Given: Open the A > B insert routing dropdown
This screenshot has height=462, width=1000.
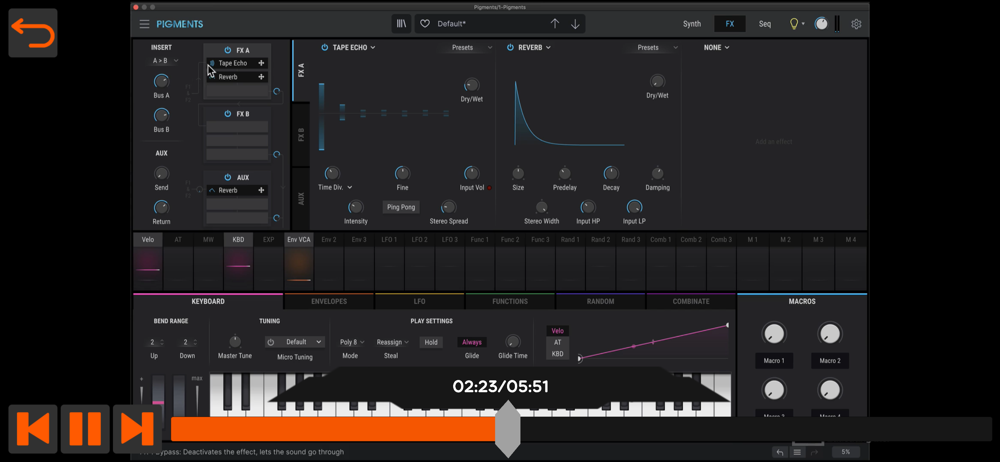Looking at the screenshot, I should (x=165, y=61).
